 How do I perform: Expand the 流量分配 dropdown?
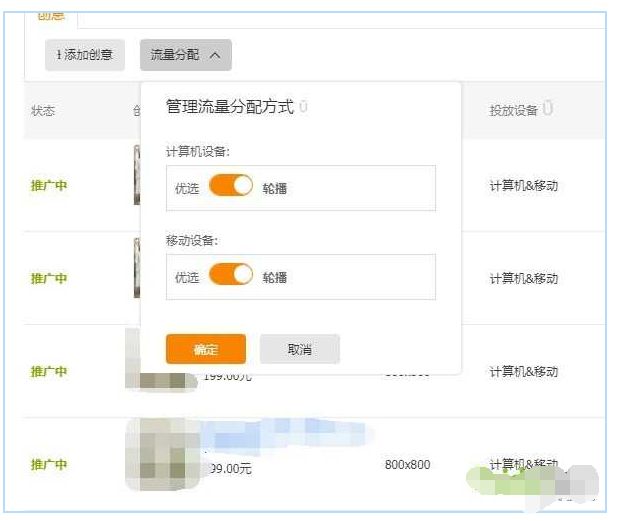(x=186, y=56)
